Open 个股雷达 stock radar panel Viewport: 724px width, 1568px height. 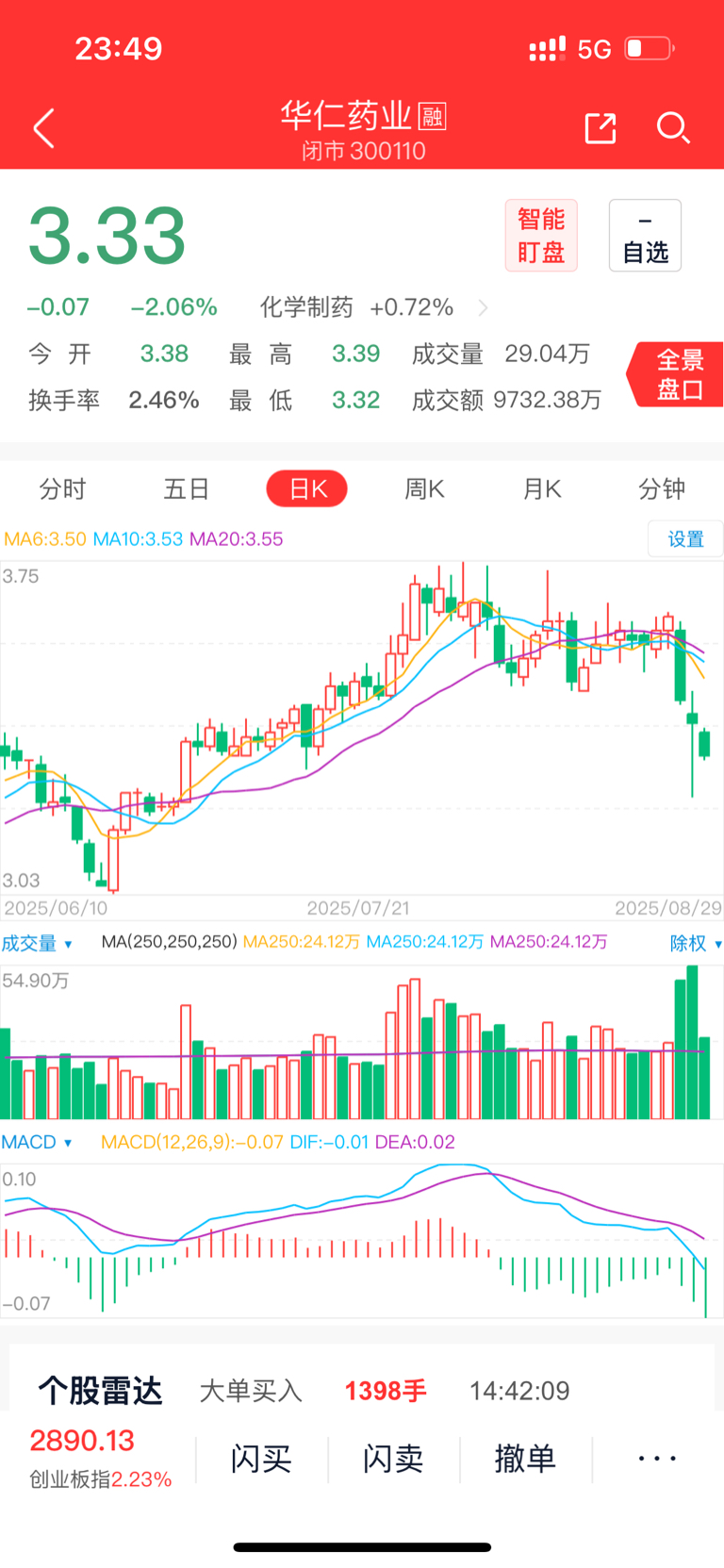tap(100, 1391)
